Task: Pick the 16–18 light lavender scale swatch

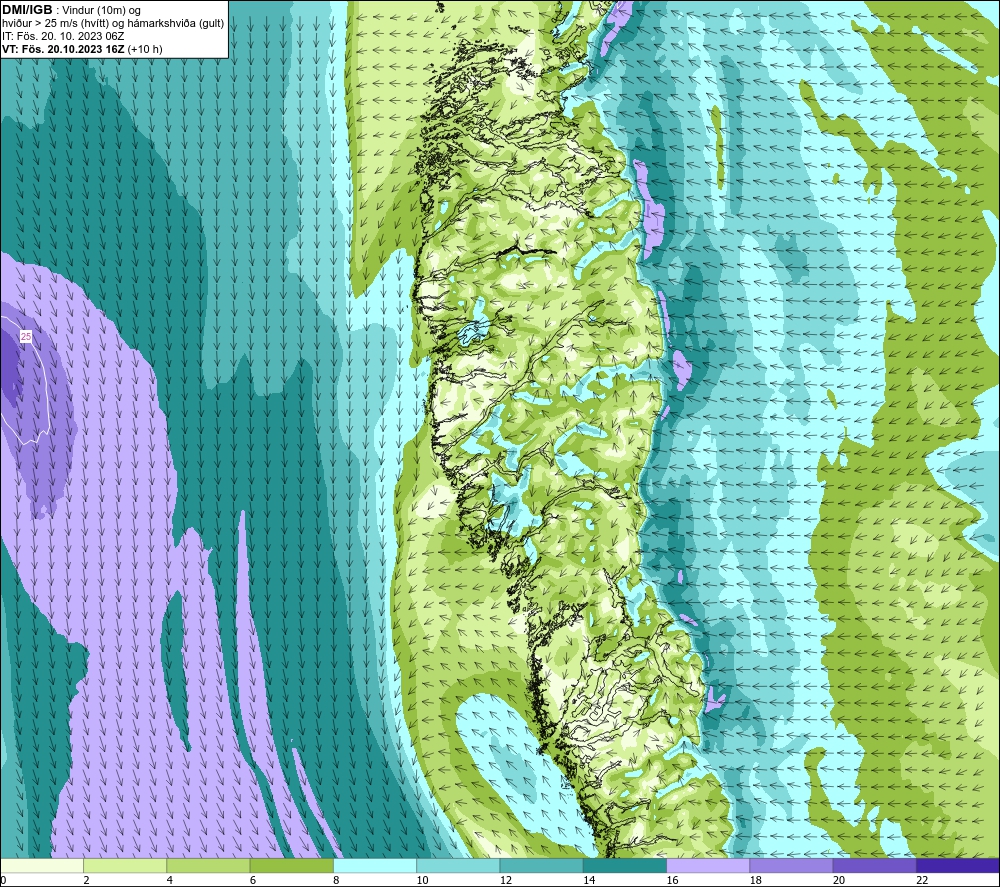Action: (x=708, y=865)
